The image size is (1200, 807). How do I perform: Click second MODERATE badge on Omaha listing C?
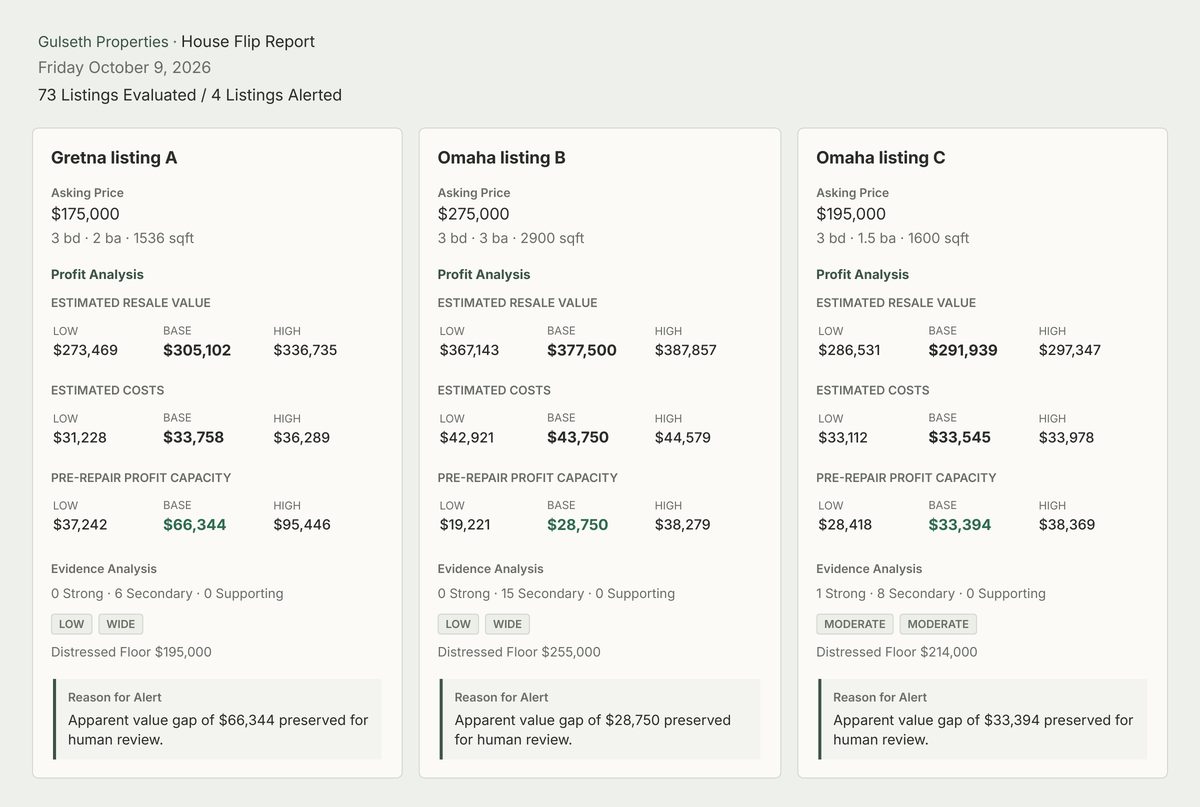938,624
